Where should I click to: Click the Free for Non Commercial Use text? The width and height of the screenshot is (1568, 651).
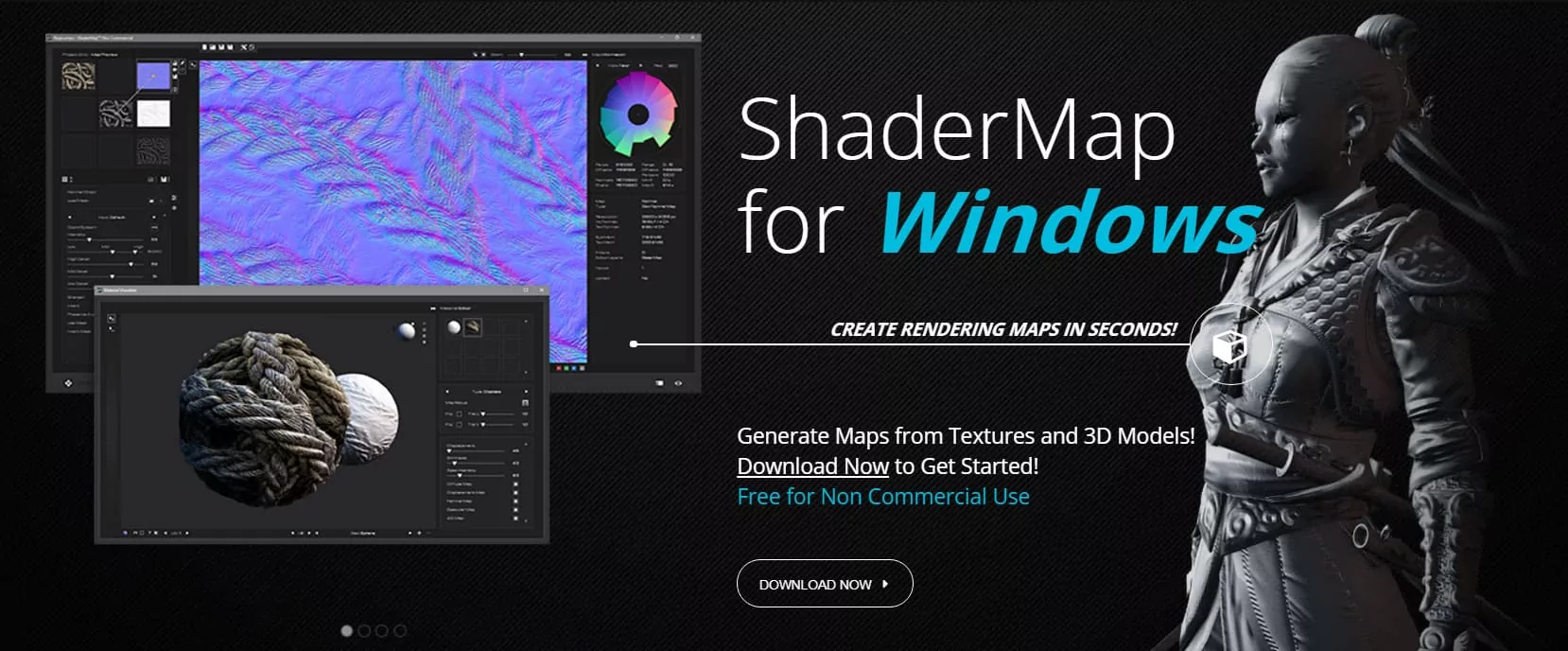click(882, 497)
